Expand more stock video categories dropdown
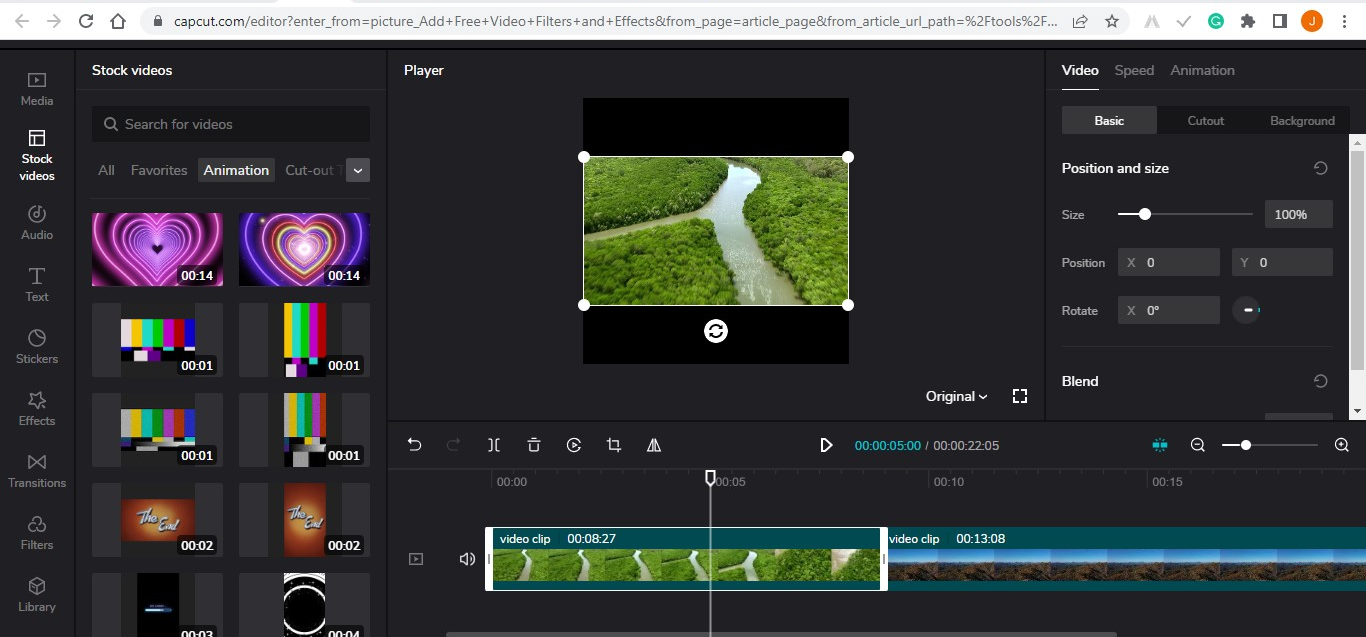Screen dimensions: 1366x637 (x=358, y=170)
